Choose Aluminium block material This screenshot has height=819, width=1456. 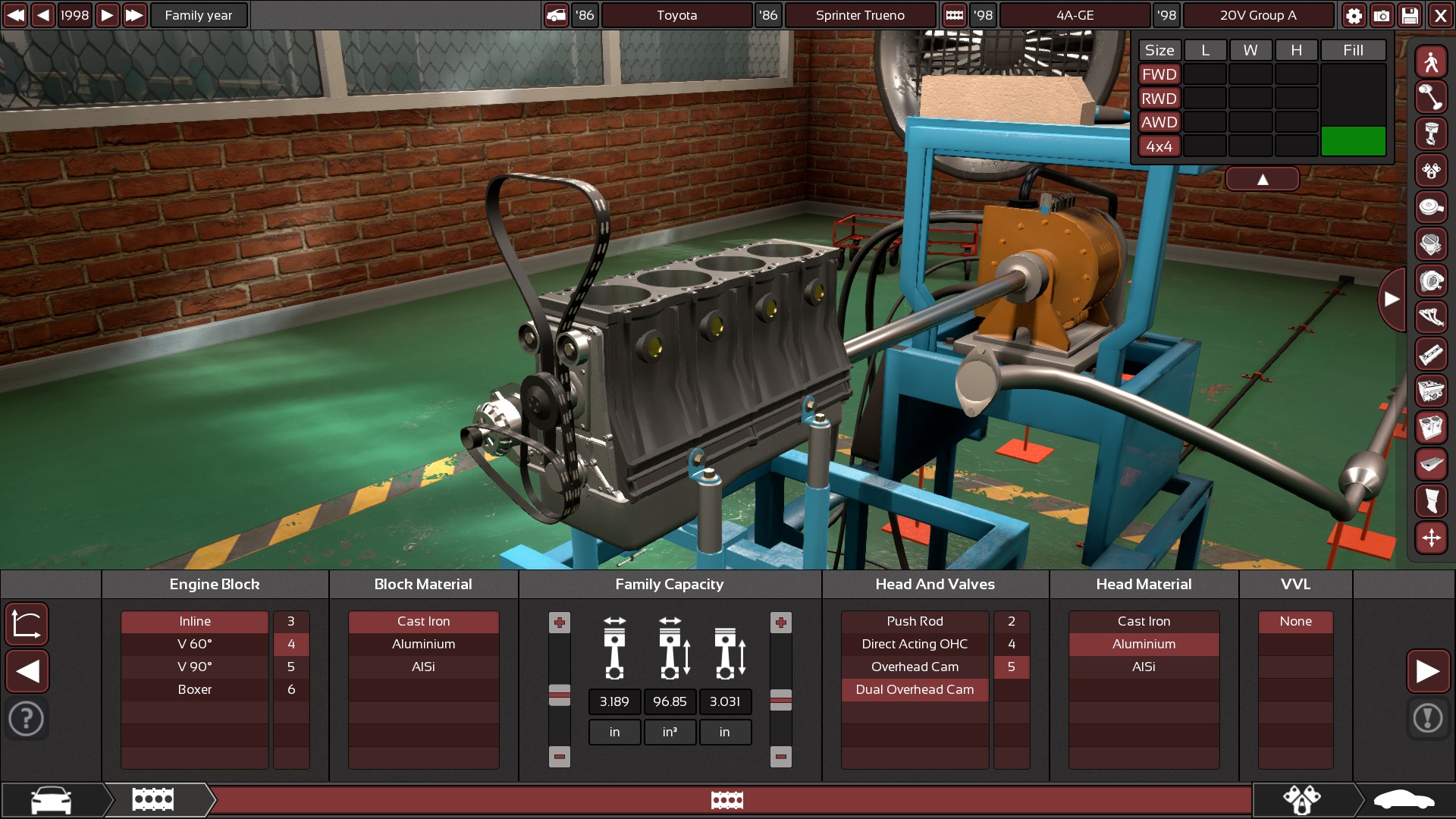click(x=423, y=644)
